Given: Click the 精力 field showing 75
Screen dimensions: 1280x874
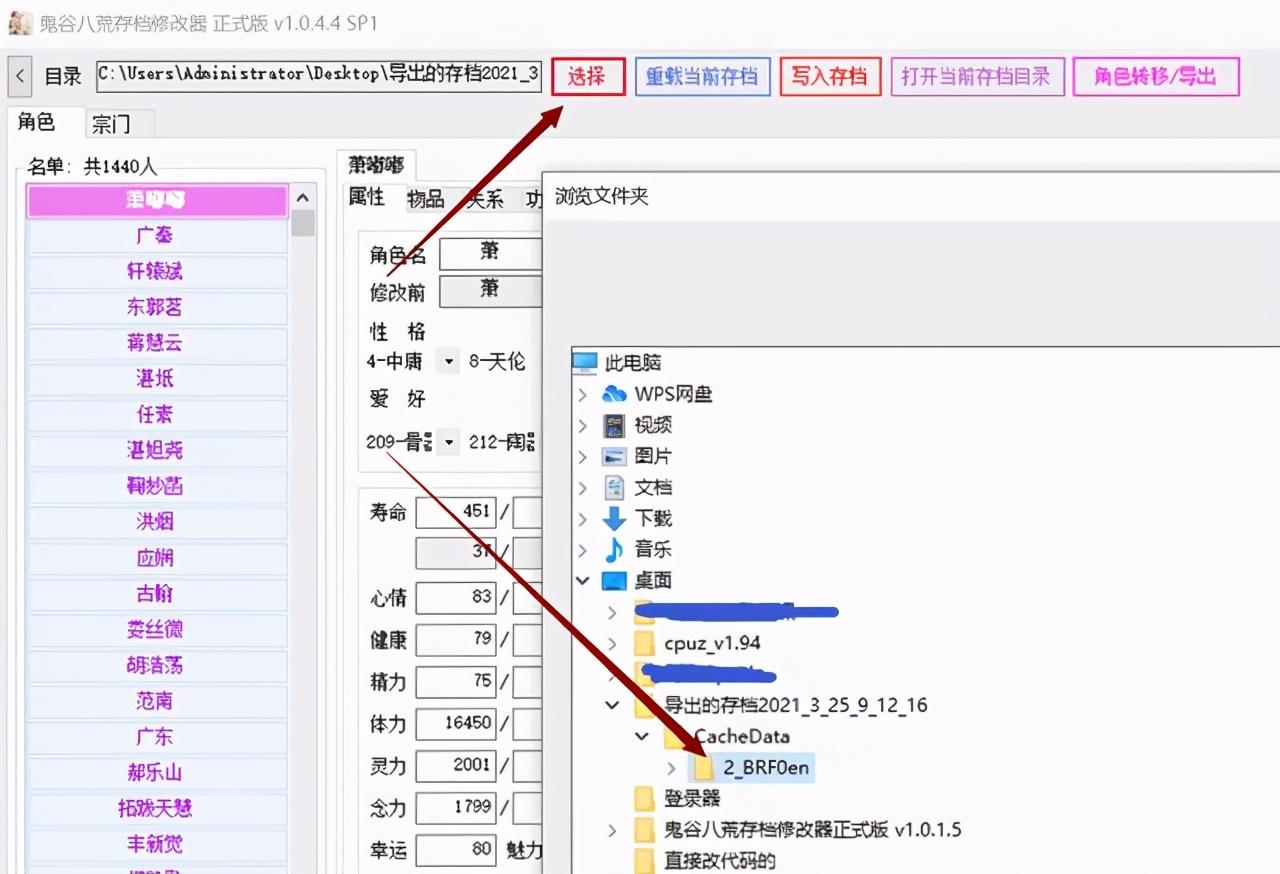Looking at the screenshot, I should 455,681.
